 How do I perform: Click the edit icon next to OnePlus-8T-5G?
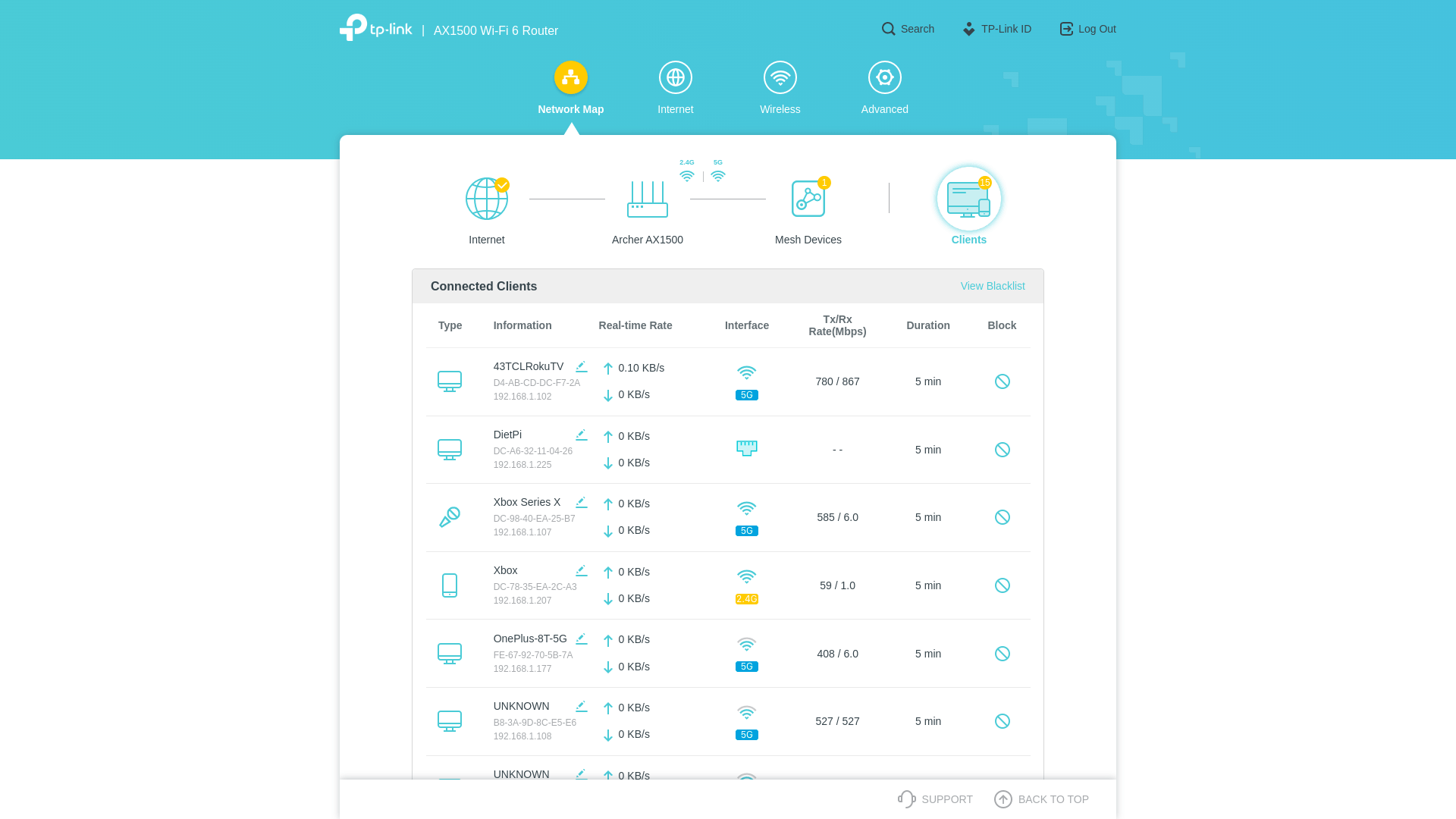581,637
